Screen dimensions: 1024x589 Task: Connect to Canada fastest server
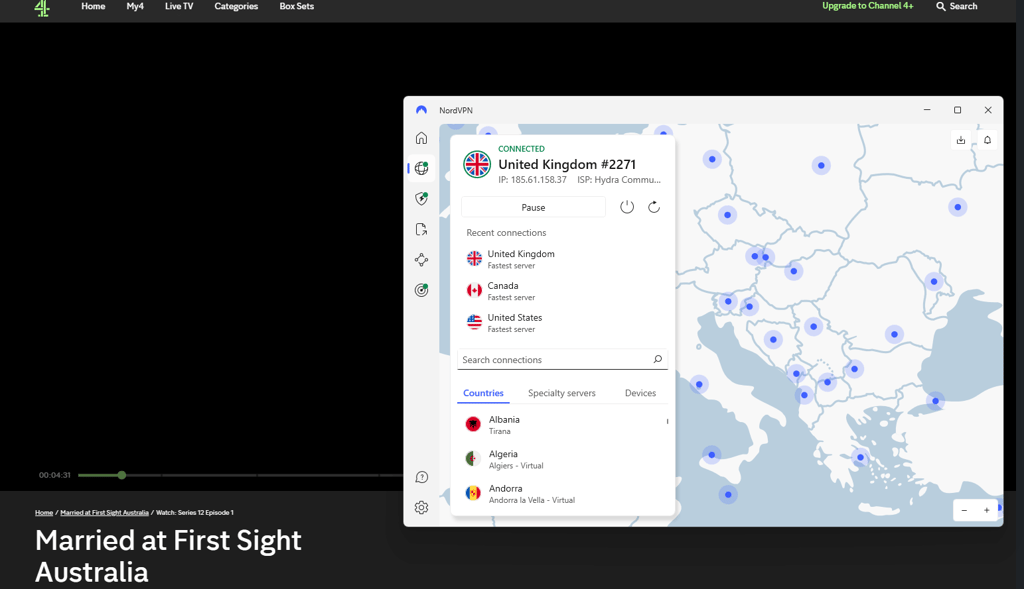562,291
